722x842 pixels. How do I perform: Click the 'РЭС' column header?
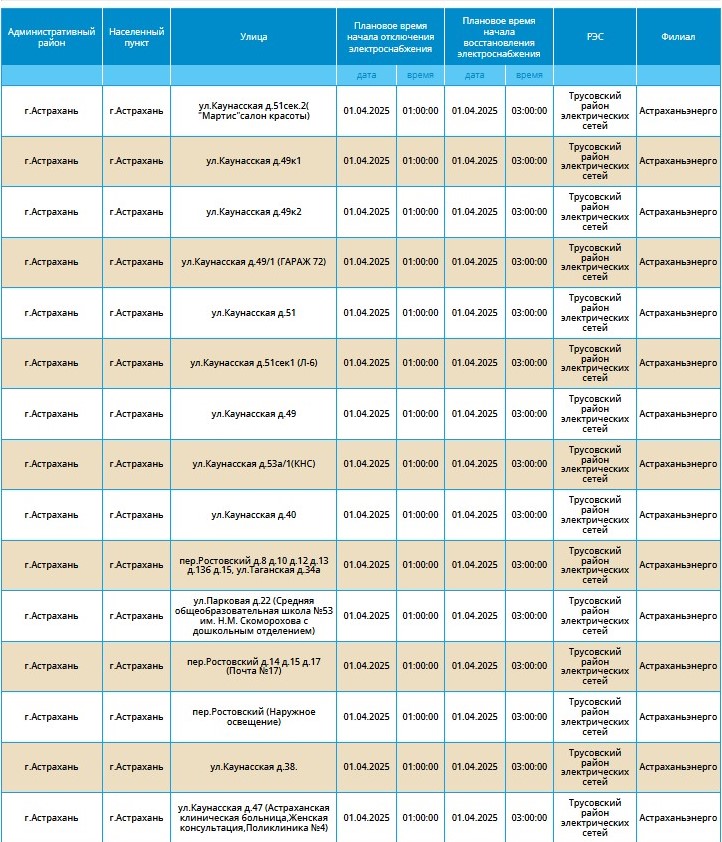pos(594,37)
